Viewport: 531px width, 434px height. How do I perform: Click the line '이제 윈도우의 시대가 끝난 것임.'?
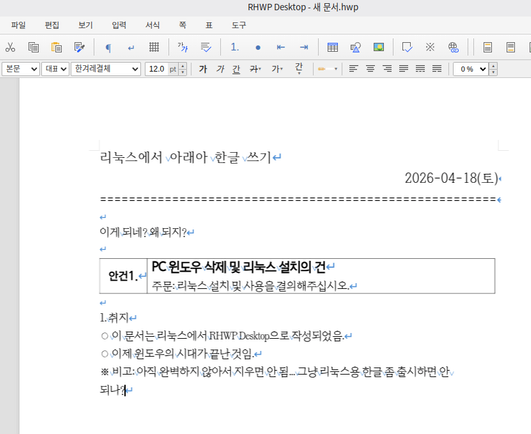point(182,354)
